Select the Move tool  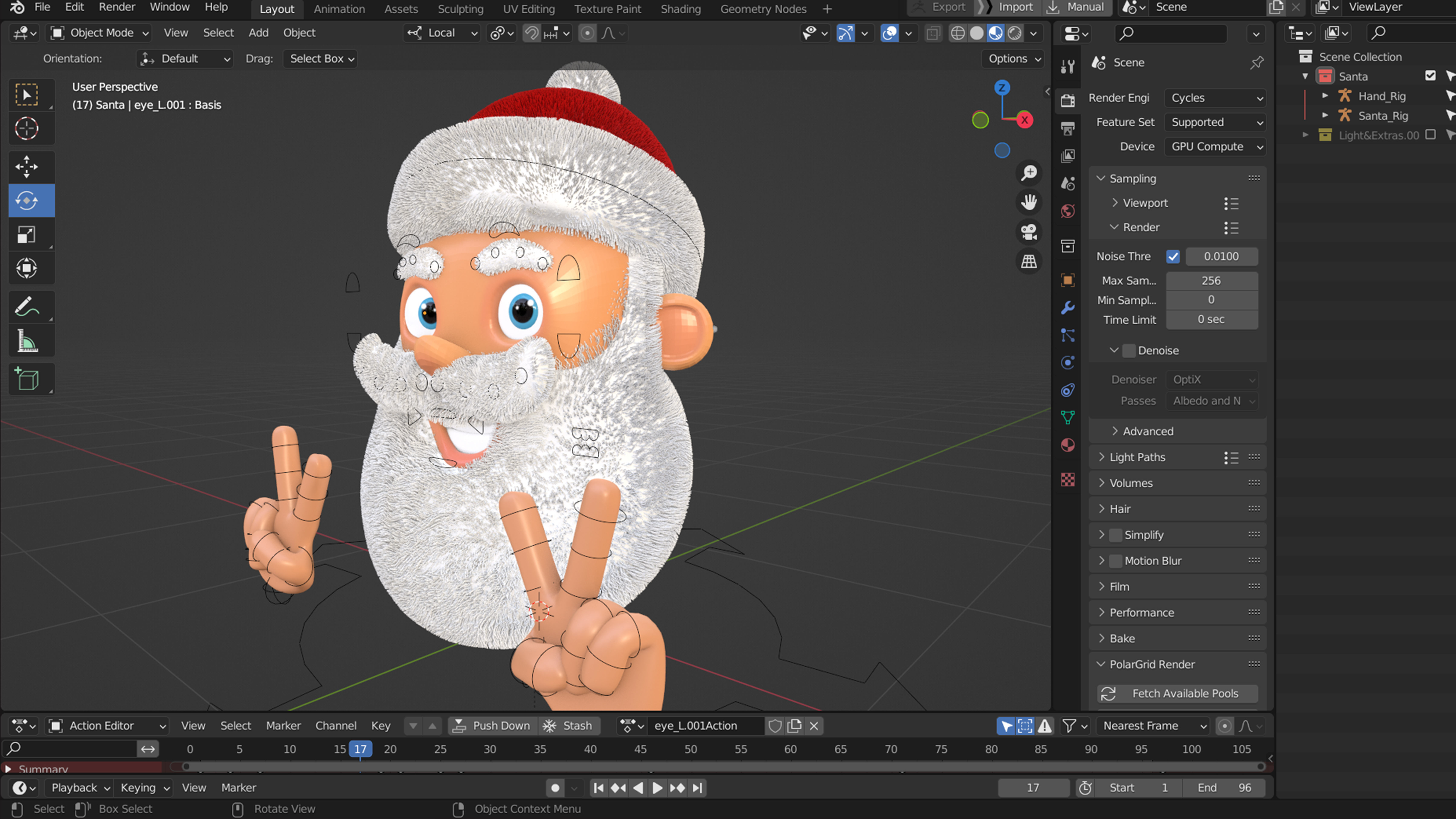[x=27, y=167]
